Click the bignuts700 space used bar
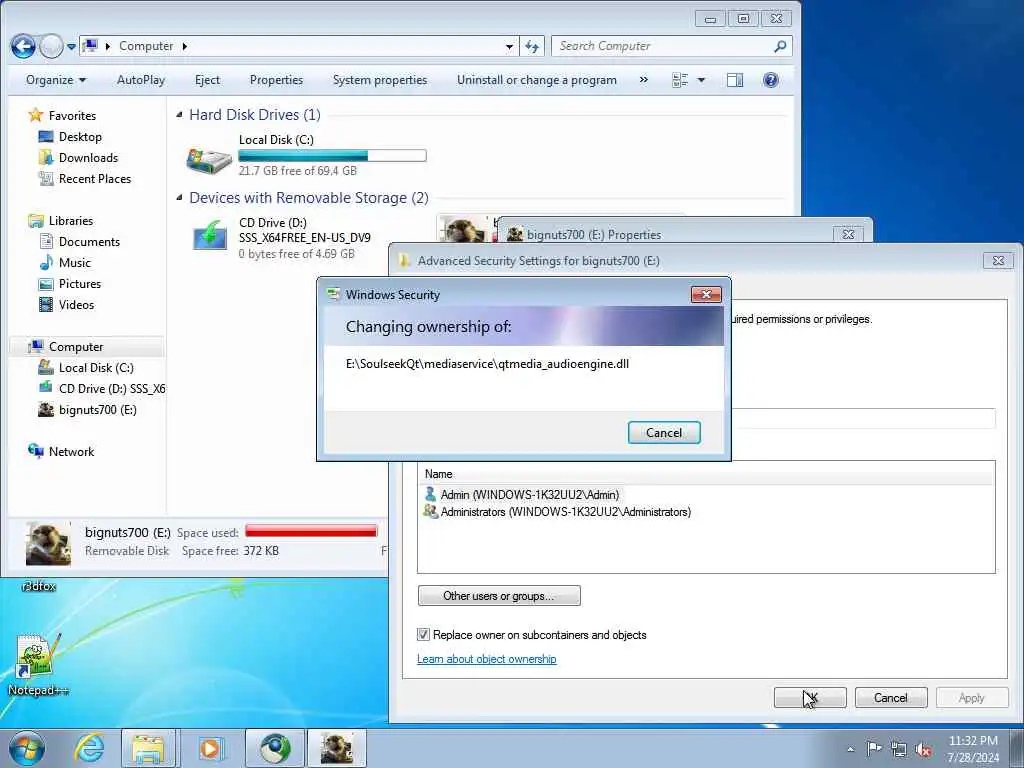Viewport: 1024px width, 768px height. [311, 531]
